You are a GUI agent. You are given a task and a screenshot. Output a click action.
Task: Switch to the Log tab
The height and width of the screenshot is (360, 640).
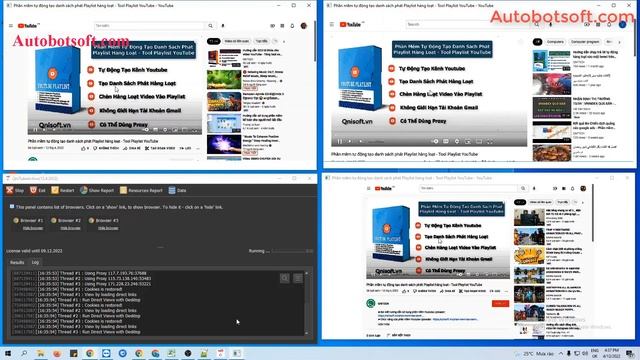pos(35,262)
